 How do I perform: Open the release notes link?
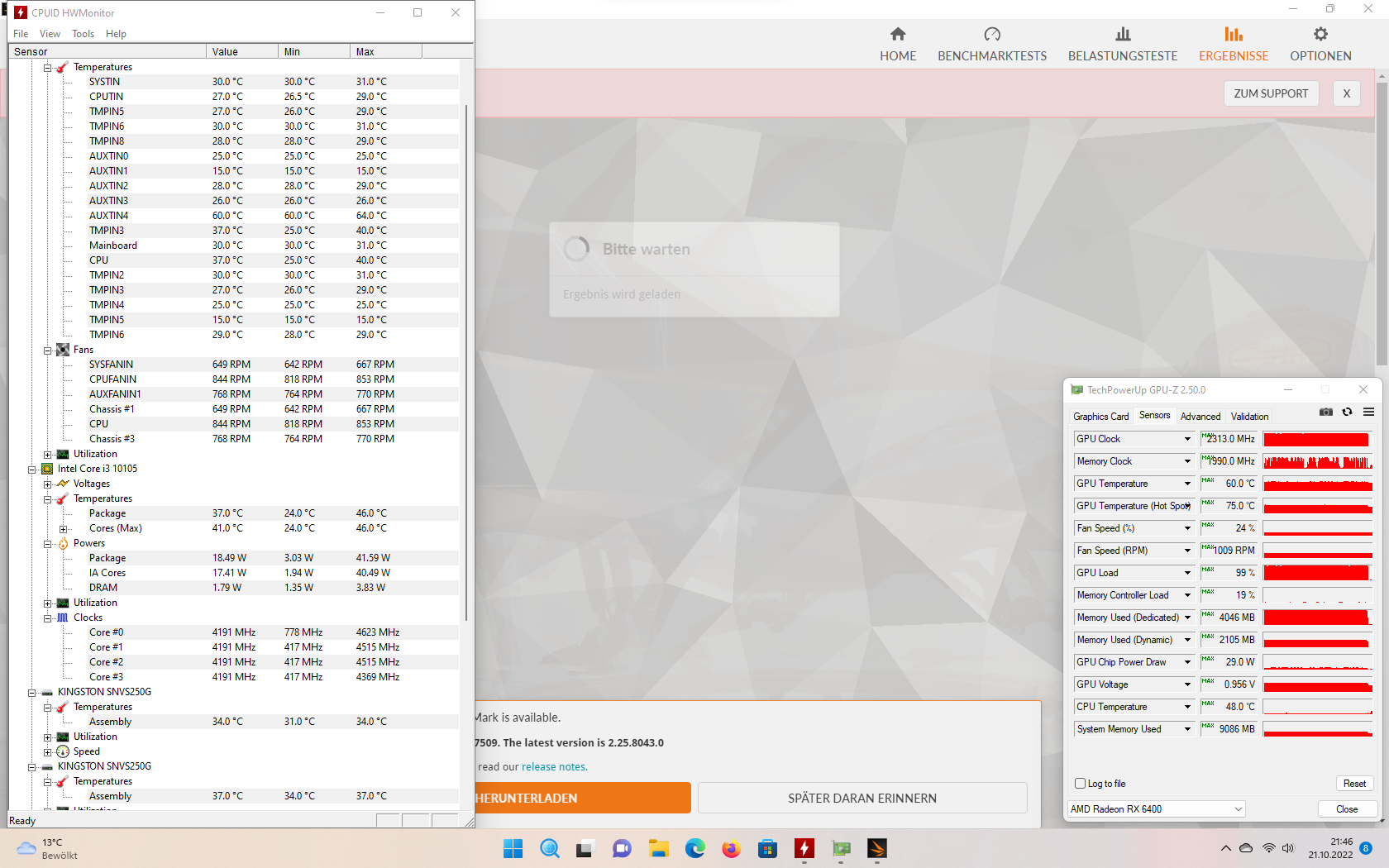(x=553, y=766)
